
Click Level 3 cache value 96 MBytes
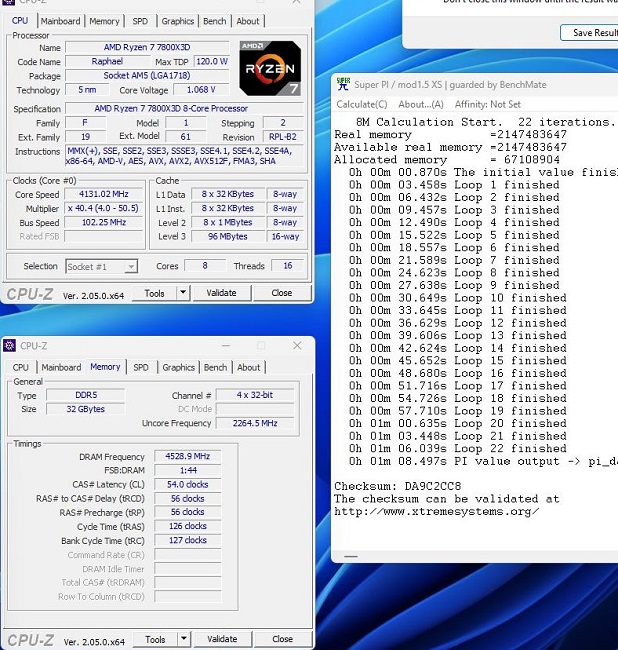pos(228,236)
